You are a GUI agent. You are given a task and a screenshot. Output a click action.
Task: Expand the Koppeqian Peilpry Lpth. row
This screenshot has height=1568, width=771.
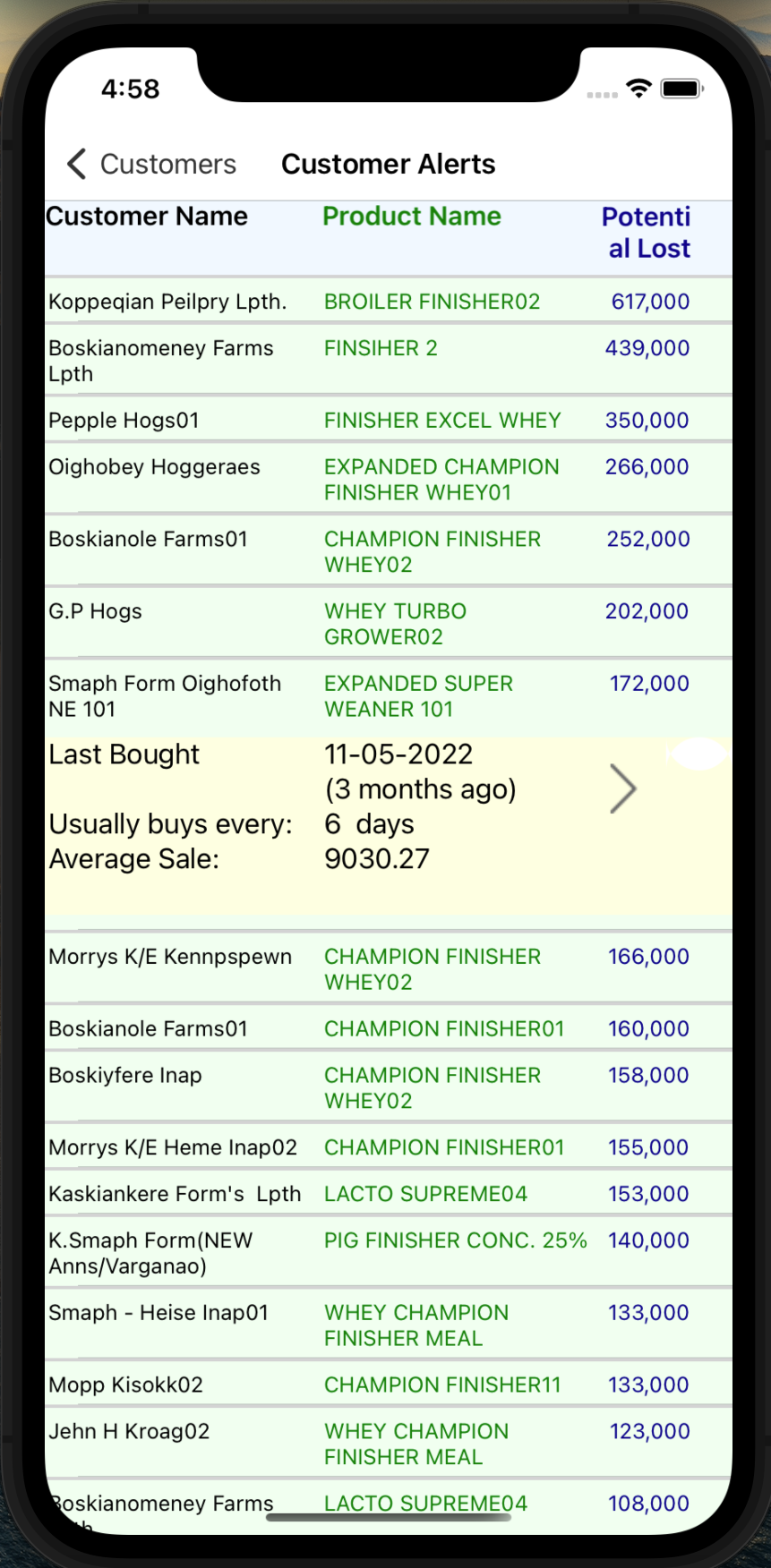[389, 302]
